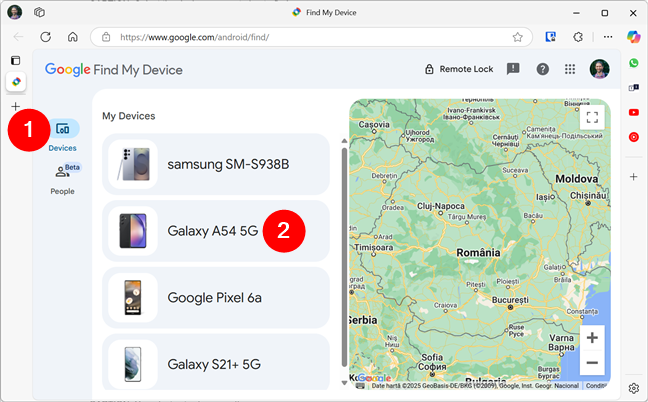This screenshot has width=648, height=402.
Task: Click the Galaxy A54 5G phone thumbnail
Action: pyautogui.click(x=133, y=231)
